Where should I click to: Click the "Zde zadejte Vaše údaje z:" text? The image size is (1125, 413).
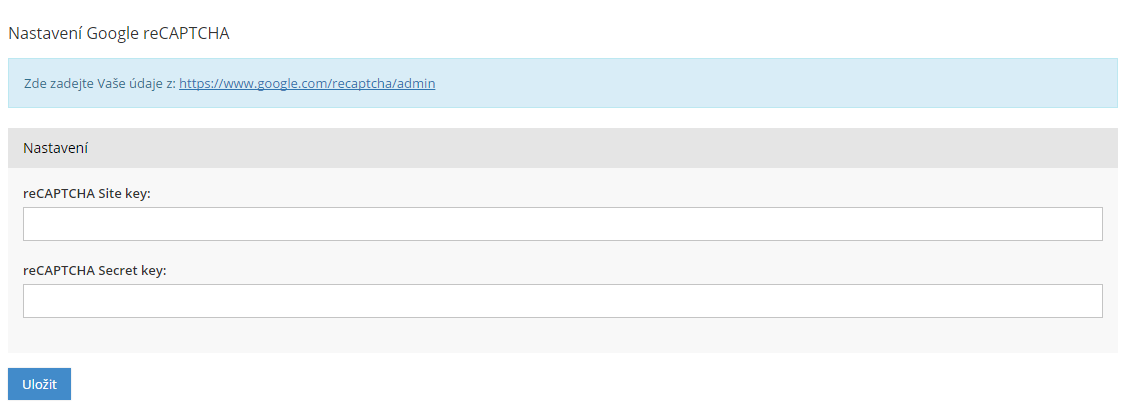pyautogui.click(x=99, y=84)
